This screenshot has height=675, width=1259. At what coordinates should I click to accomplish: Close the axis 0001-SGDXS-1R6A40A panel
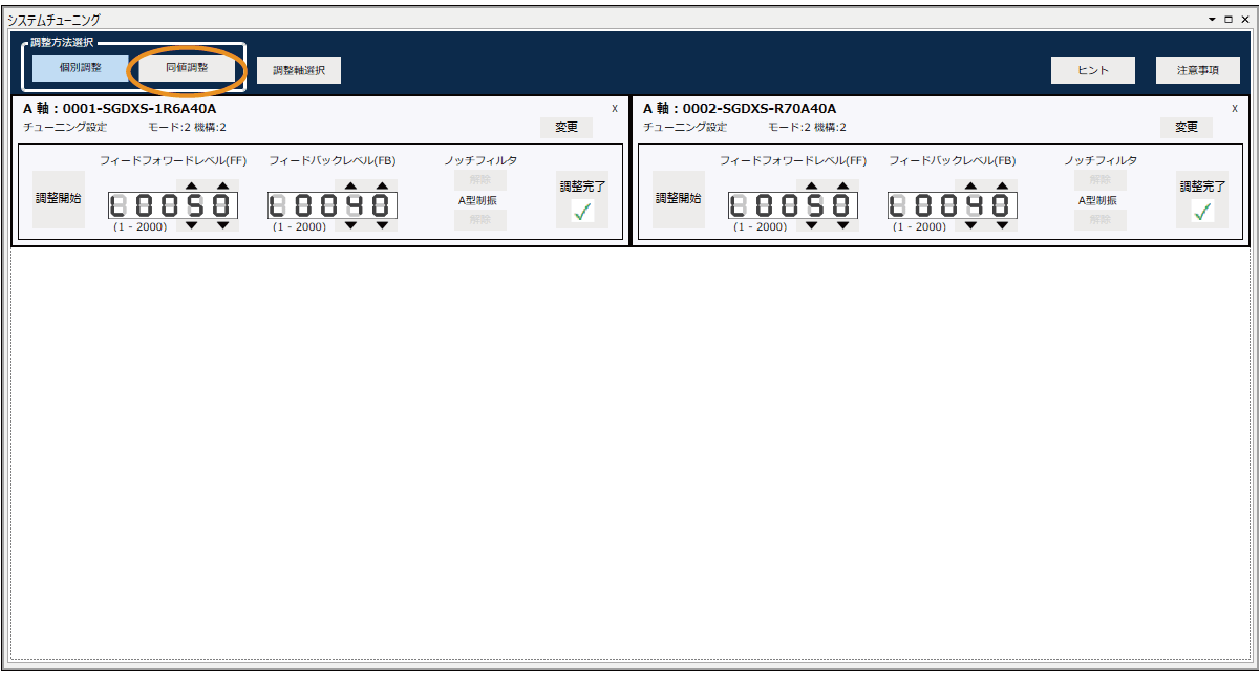(615, 108)
